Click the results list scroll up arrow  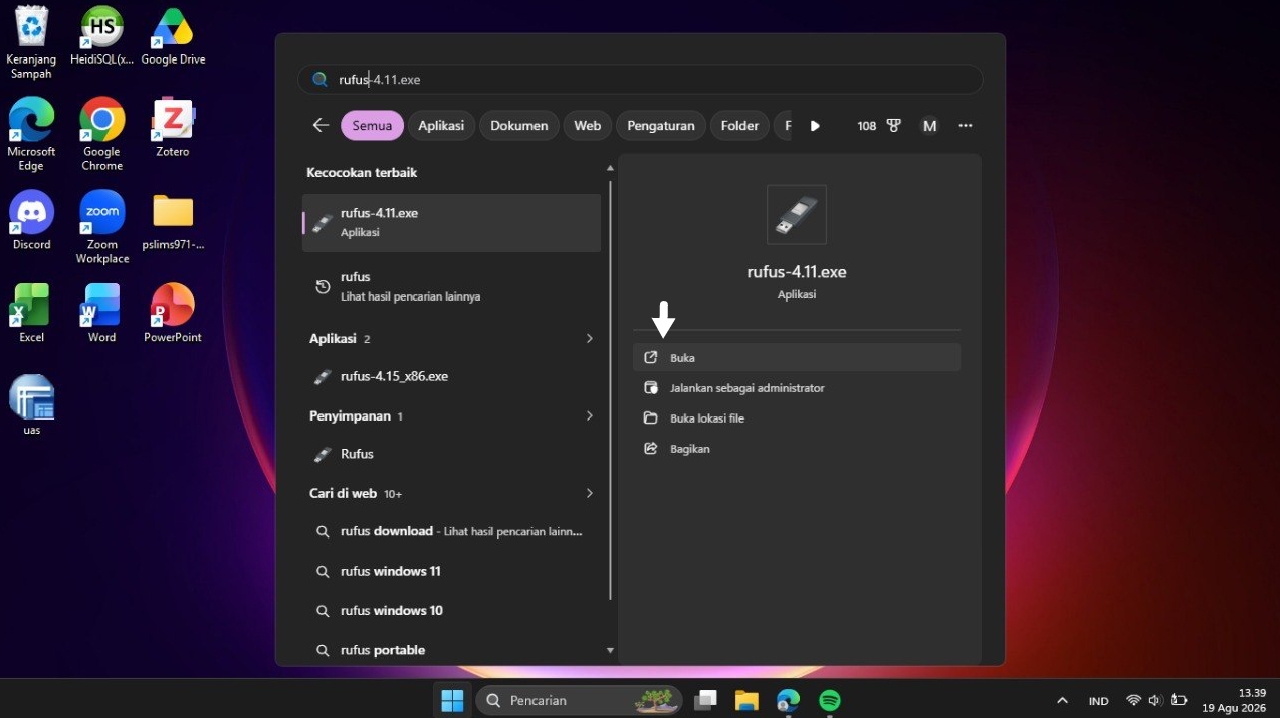tap(610, 169)
